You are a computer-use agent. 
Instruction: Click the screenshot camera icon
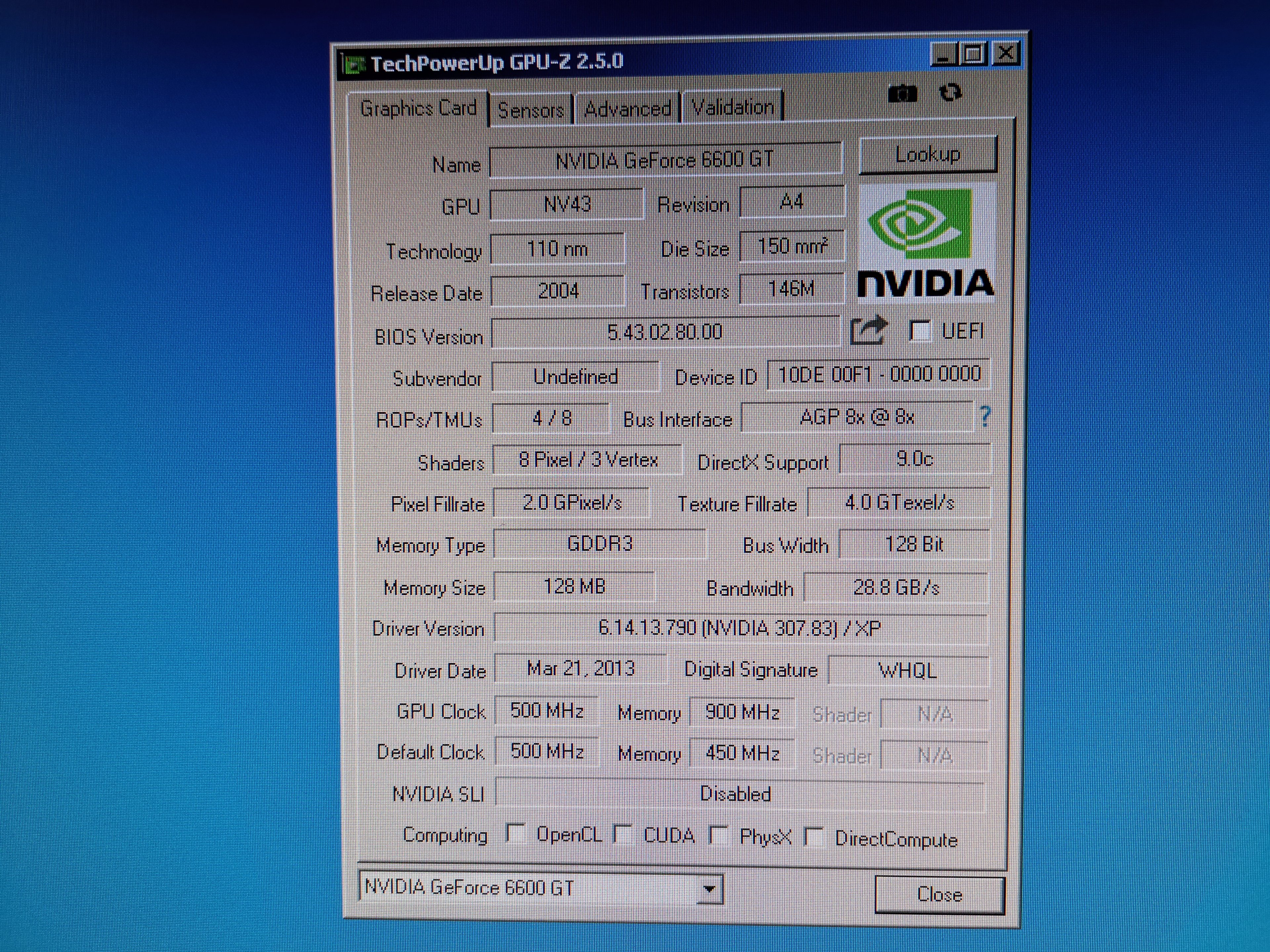click(x=902, y=94)
